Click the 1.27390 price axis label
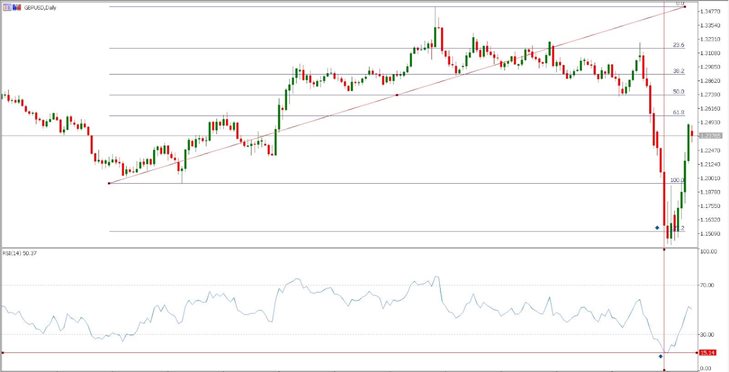This screenshot has height=372, width=729. [x=711, y=95]
